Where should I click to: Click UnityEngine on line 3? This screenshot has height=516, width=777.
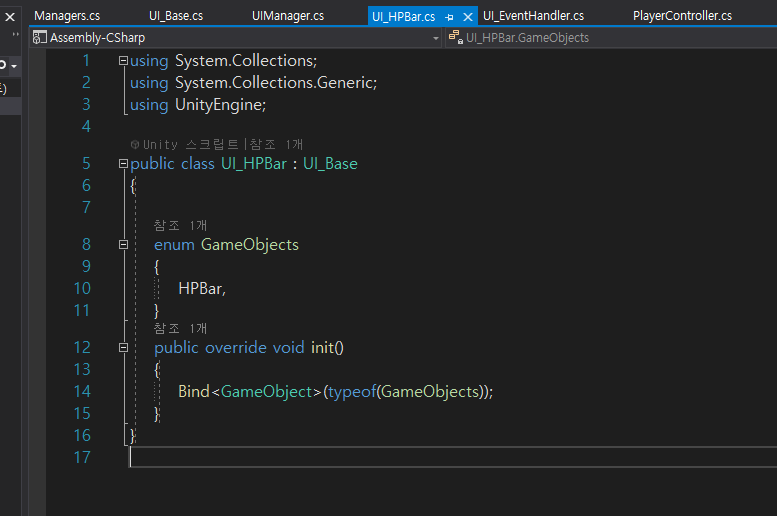[219, 105]
